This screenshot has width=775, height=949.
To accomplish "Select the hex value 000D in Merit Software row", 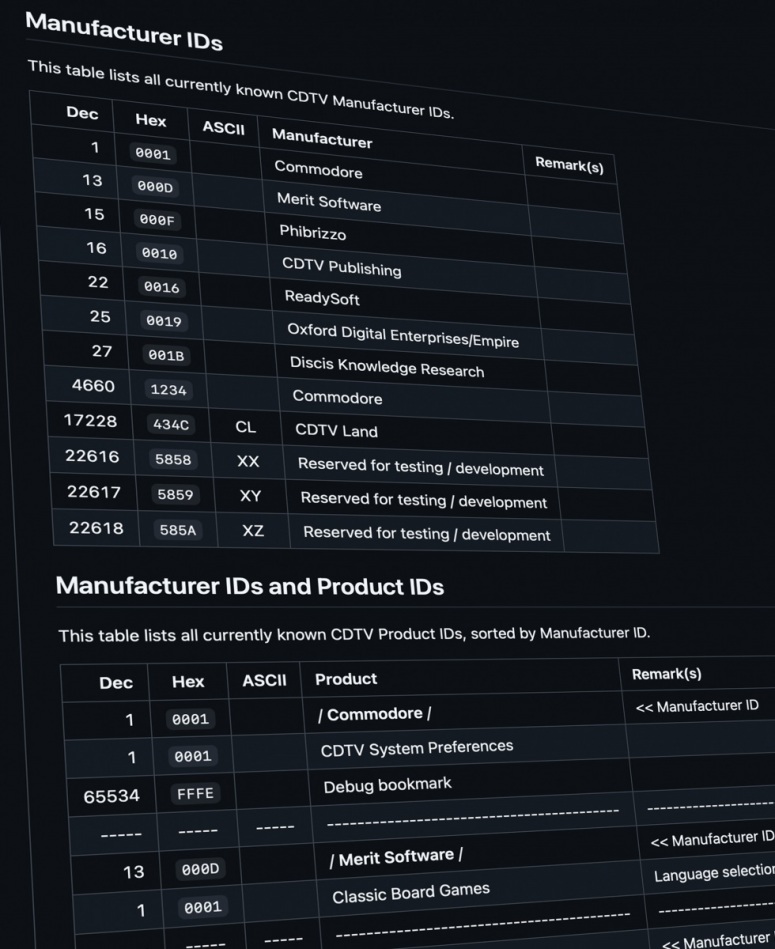I will [155, 187].
